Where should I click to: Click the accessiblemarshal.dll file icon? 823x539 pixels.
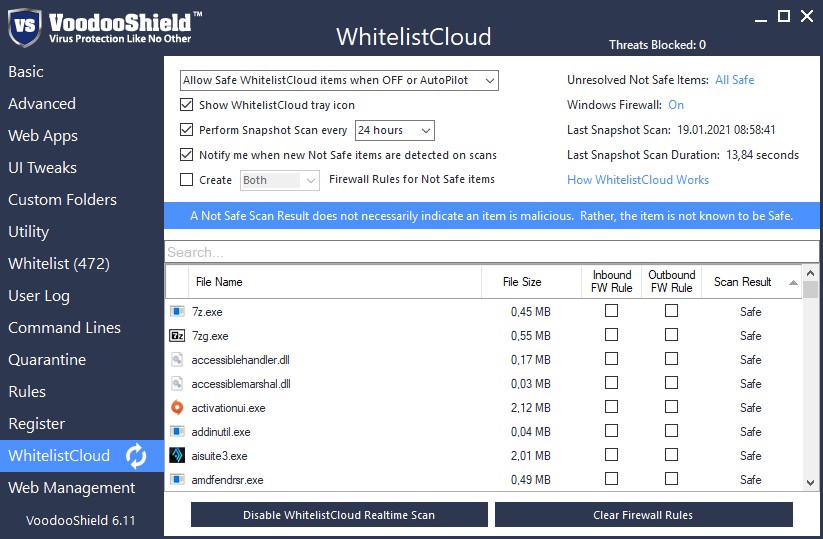coord(177,384)
